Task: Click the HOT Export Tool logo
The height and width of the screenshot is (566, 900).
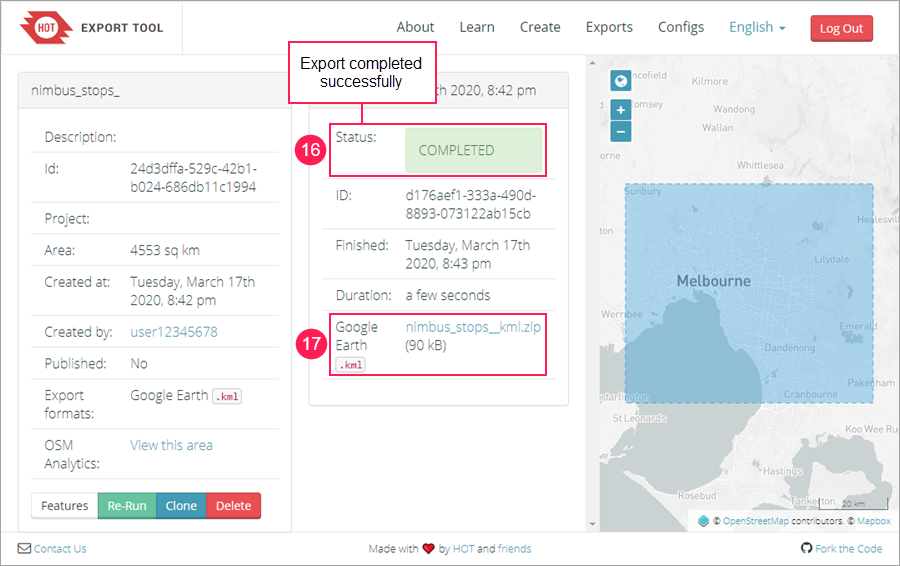Action: click(92, 28)
